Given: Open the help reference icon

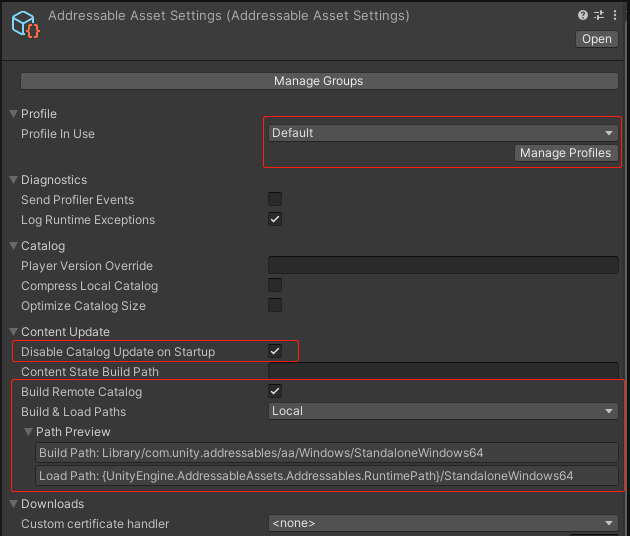Looking at the screenshot, I should [x=583, y=15].
